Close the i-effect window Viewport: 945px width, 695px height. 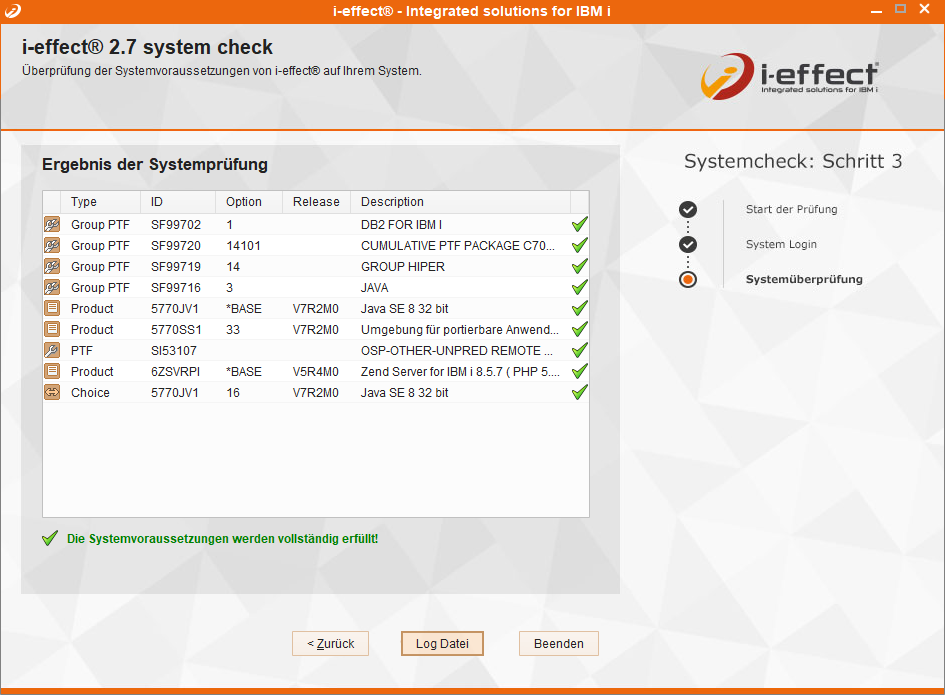coord(925,9)
